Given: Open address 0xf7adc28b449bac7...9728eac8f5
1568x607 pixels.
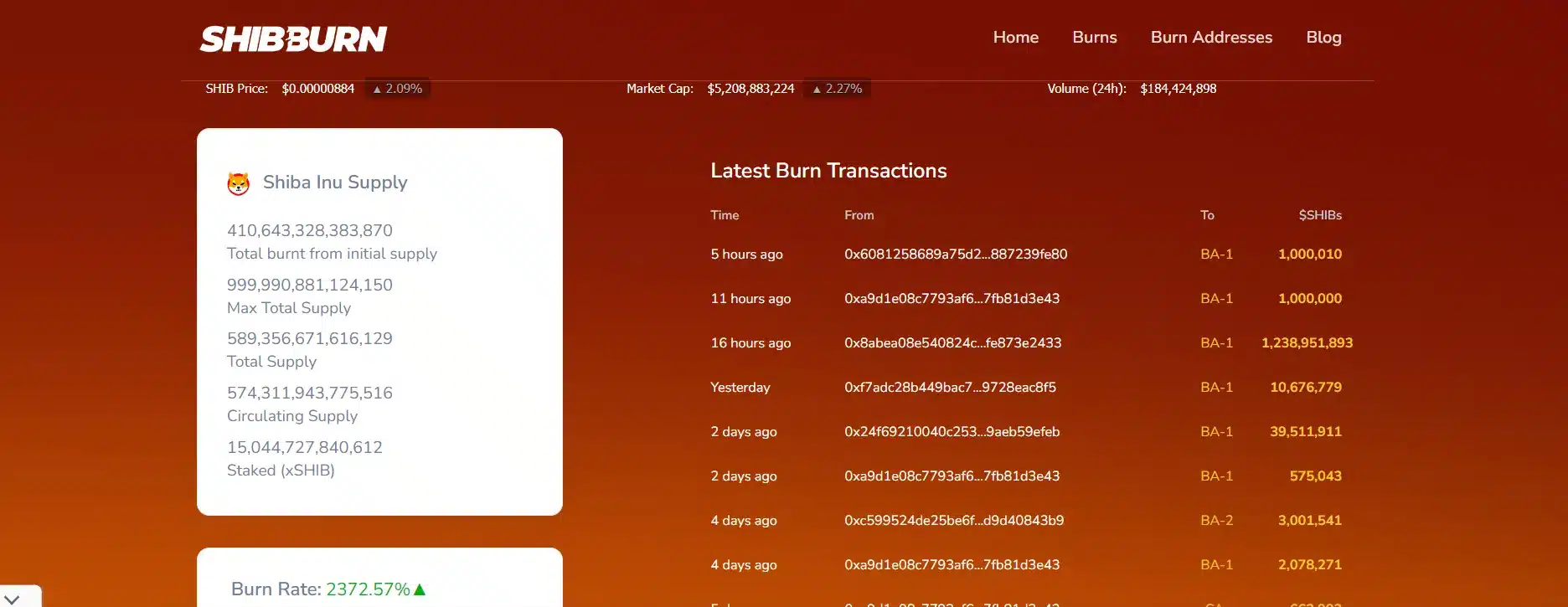Looking at the screenshot, I should (950, 387).
